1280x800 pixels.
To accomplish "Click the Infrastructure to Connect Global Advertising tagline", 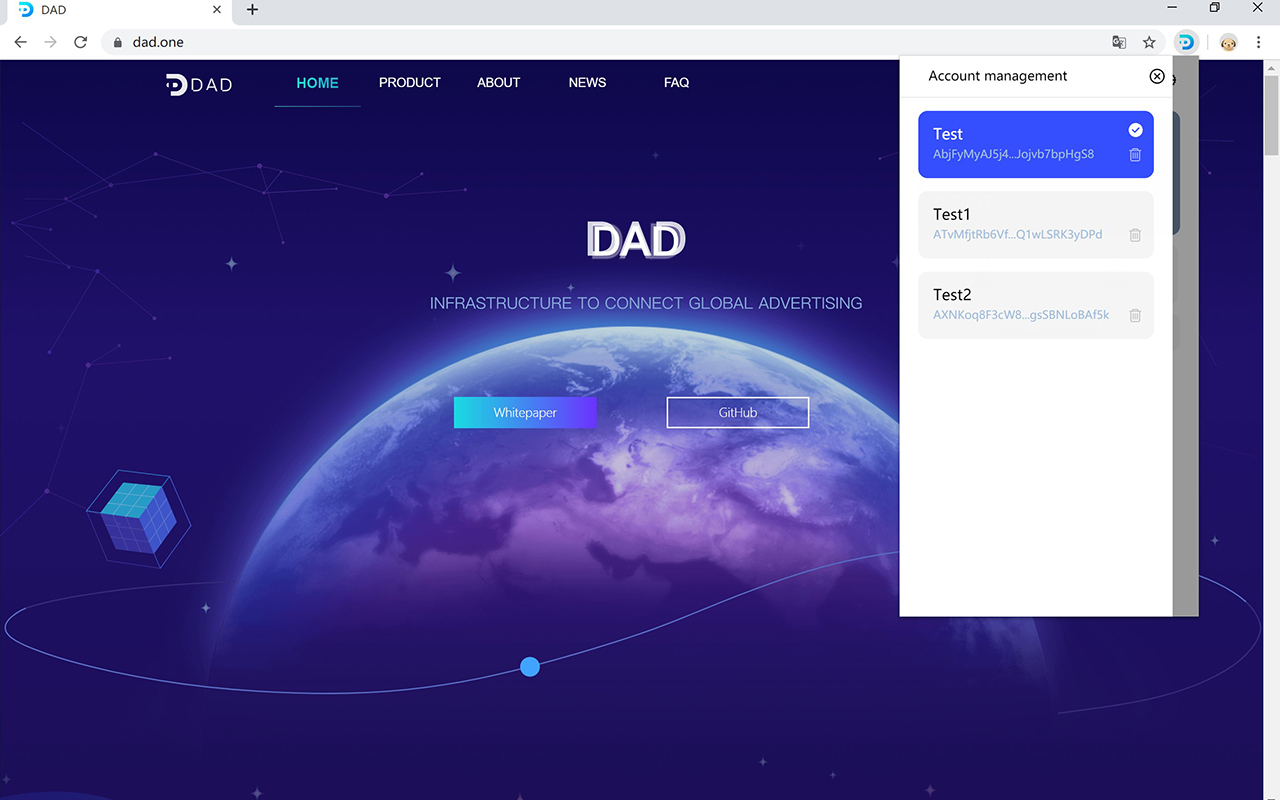I will pyautogui.click(x=646, y=303).
